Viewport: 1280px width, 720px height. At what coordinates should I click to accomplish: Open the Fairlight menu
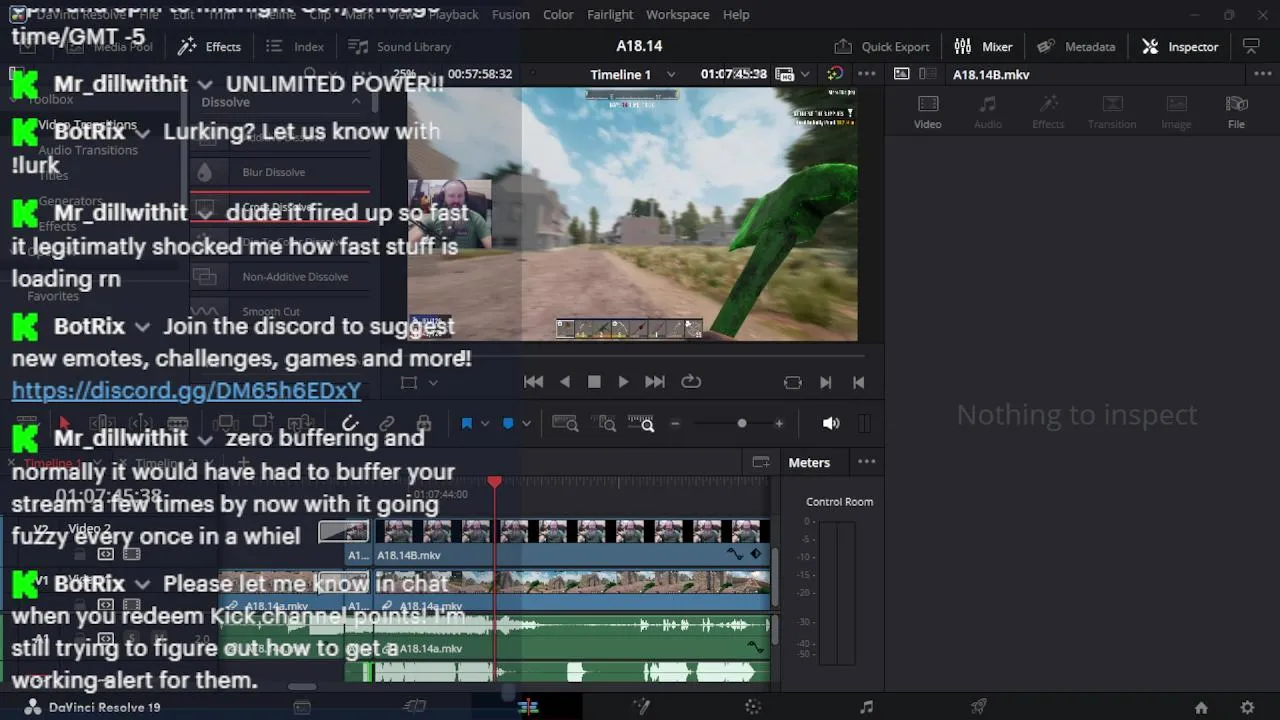point(610,14)
